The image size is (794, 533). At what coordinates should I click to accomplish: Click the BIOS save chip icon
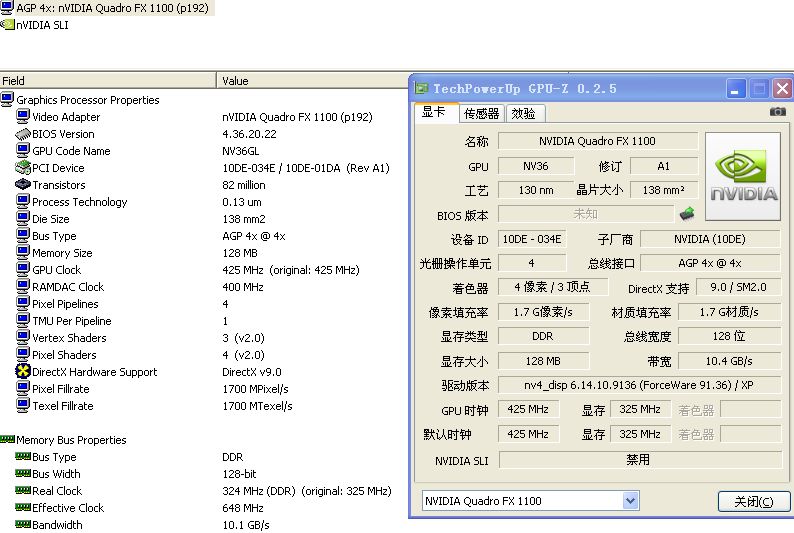coord(687,214)
